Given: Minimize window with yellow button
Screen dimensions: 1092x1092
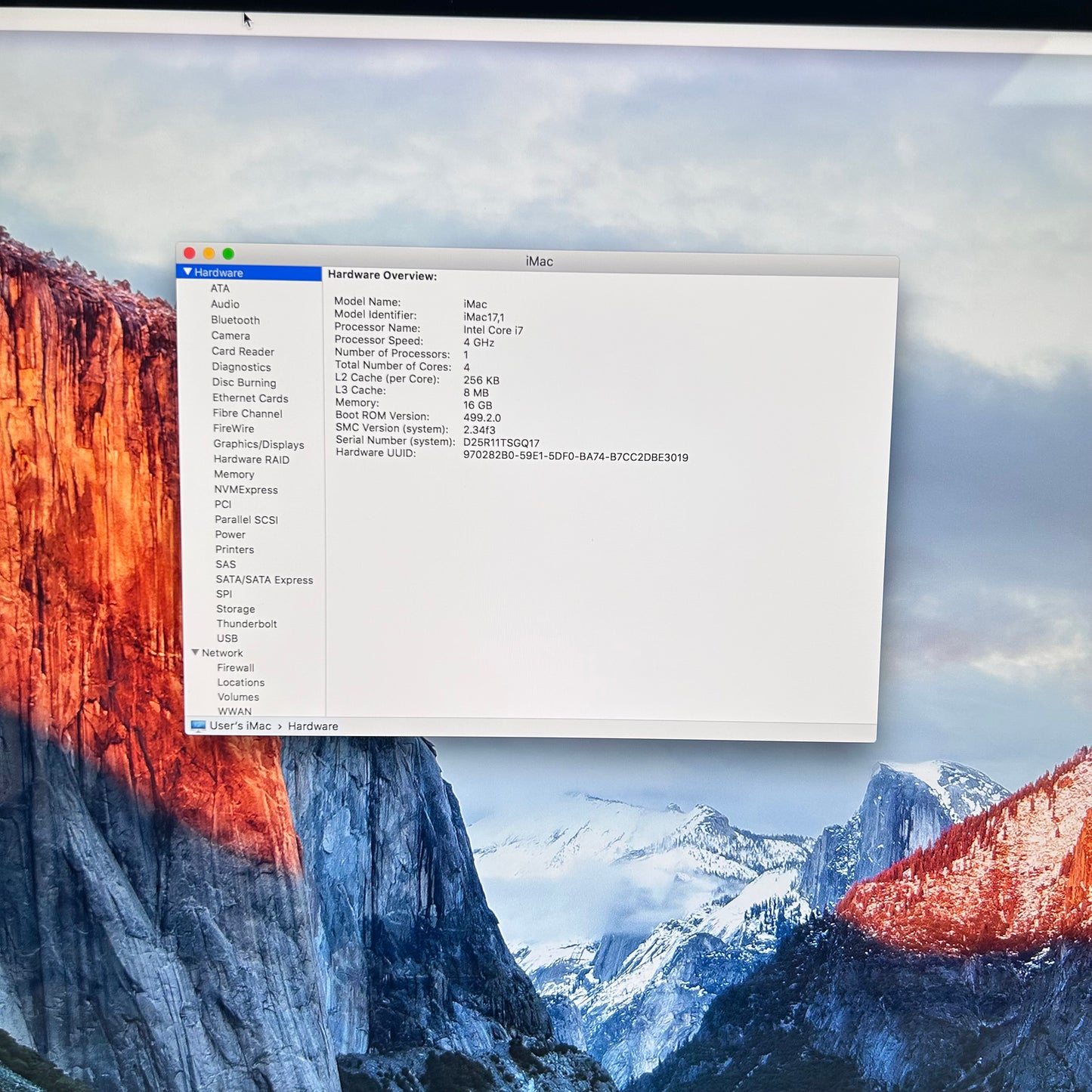Looking at the screenshot, I should click(x=209, y=253).
